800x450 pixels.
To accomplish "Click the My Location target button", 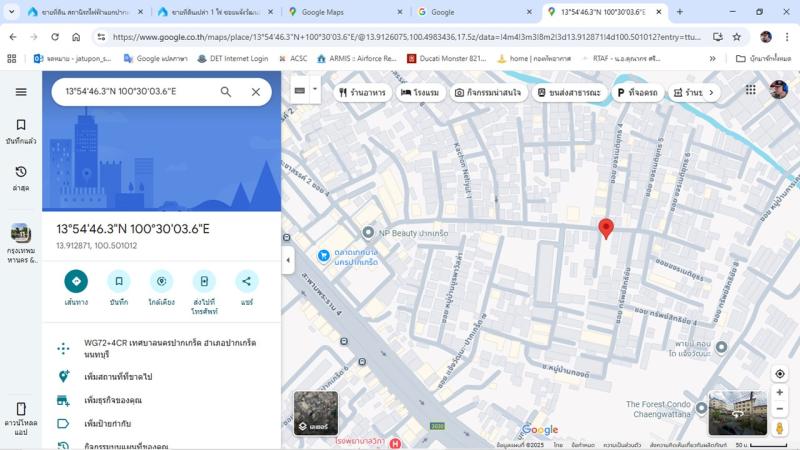I will coord(780,374).
